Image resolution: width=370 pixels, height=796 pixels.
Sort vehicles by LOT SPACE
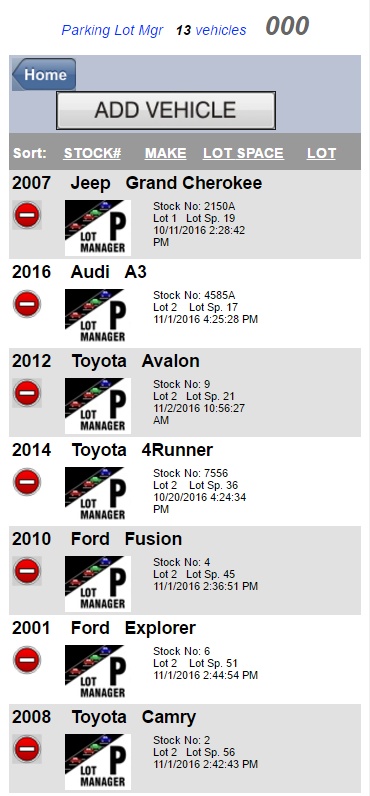(x=243, y=153)
